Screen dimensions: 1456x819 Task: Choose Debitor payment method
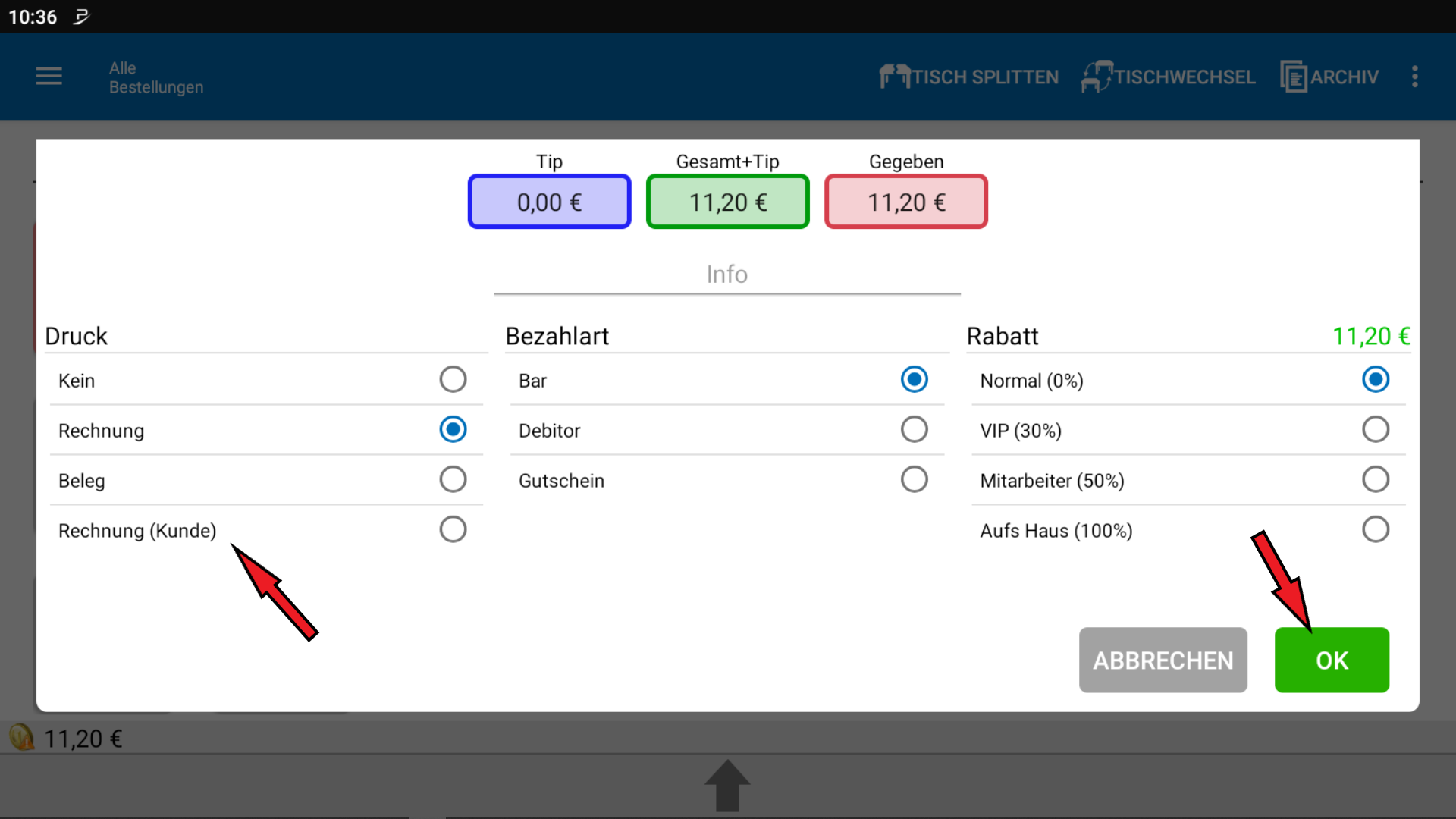(x=914, y=429)
